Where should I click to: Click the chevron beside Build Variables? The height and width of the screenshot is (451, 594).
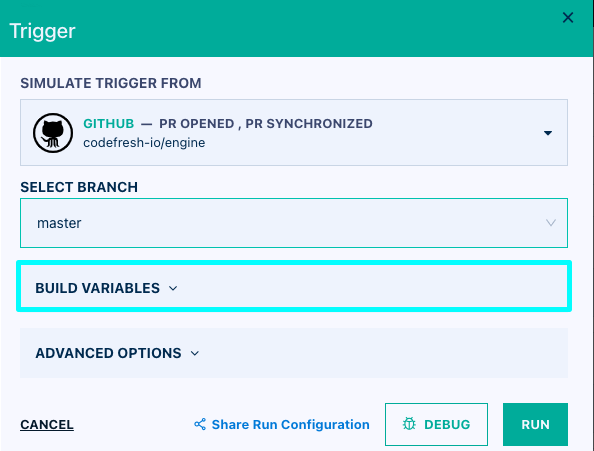coord(173,289)
